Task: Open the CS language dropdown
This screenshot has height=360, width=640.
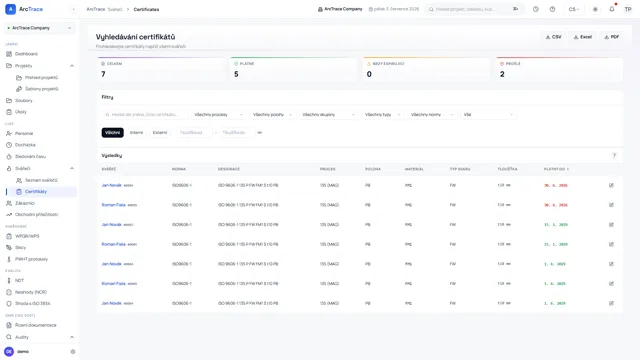Action: point(573,9)
